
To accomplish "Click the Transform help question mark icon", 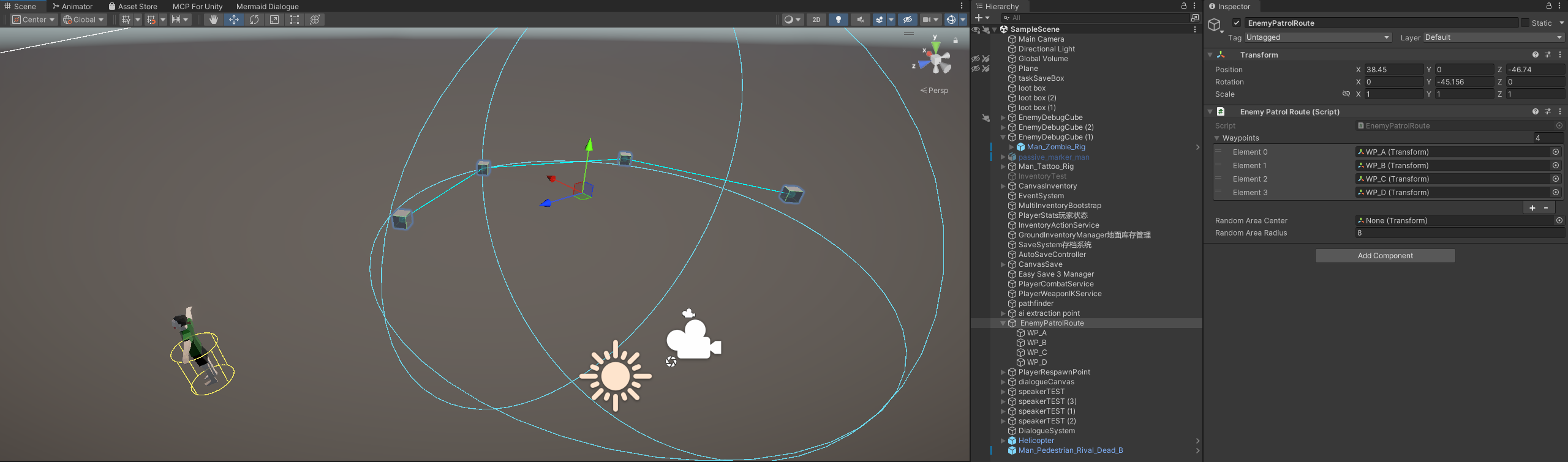I will [x=1536, y=54].
